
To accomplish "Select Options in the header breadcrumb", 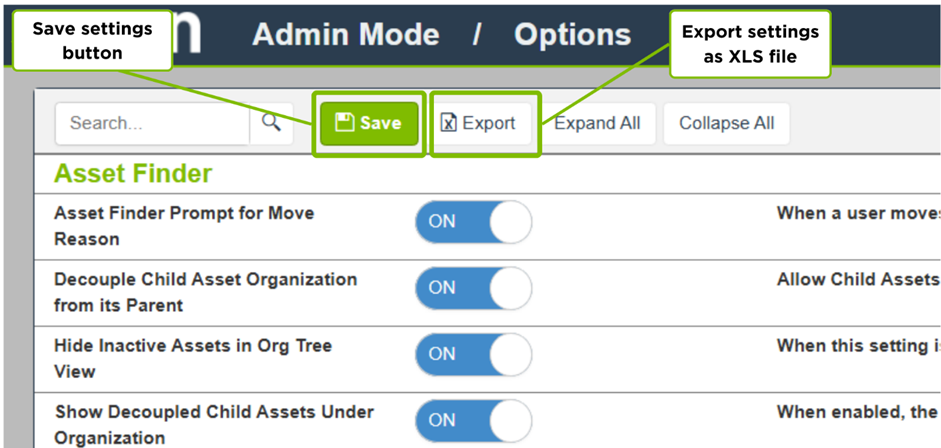I will point(572,35).
